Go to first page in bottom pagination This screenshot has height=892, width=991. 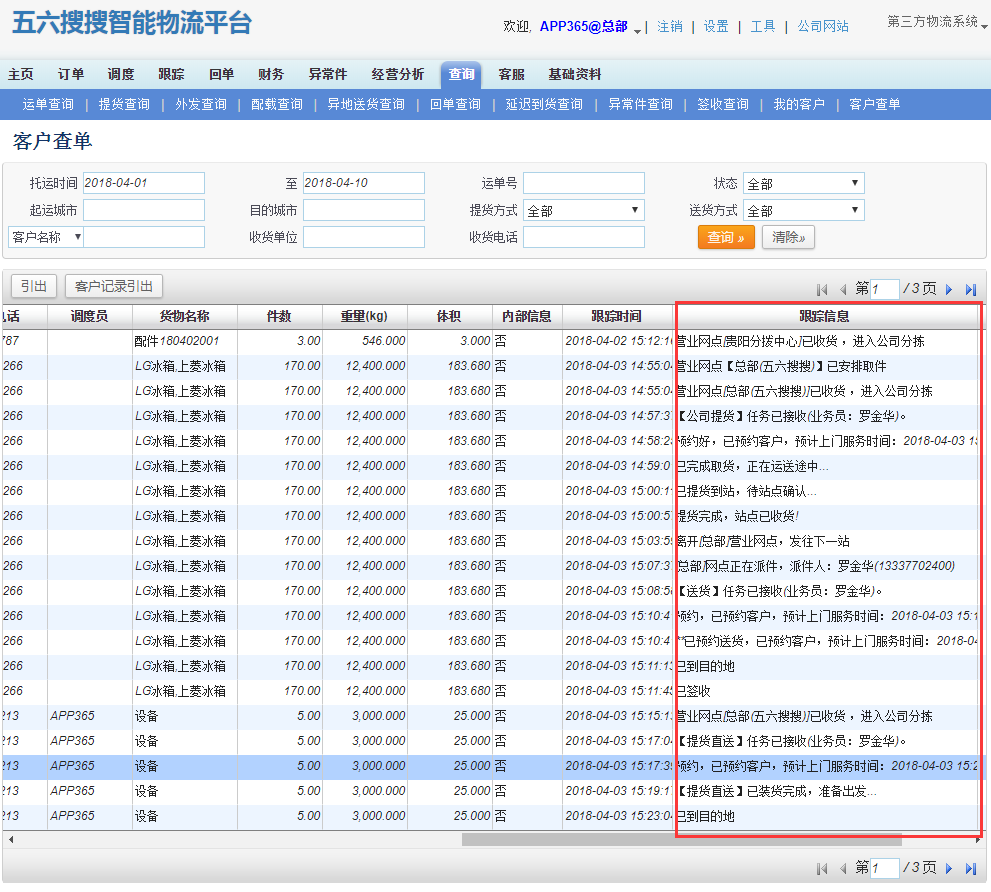822,869
